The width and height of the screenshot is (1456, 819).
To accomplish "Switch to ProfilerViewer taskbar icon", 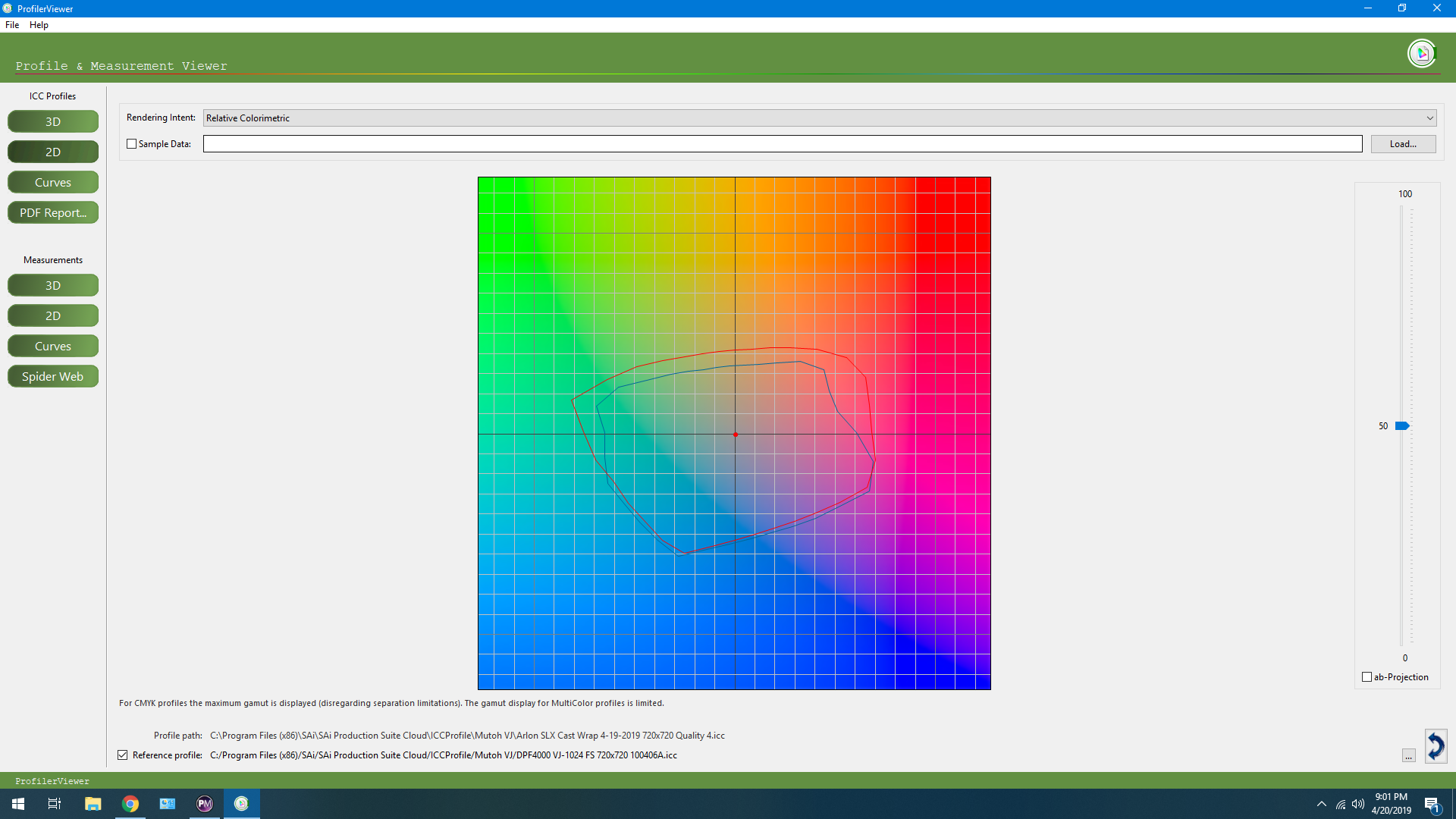I will tap(241, 804).
